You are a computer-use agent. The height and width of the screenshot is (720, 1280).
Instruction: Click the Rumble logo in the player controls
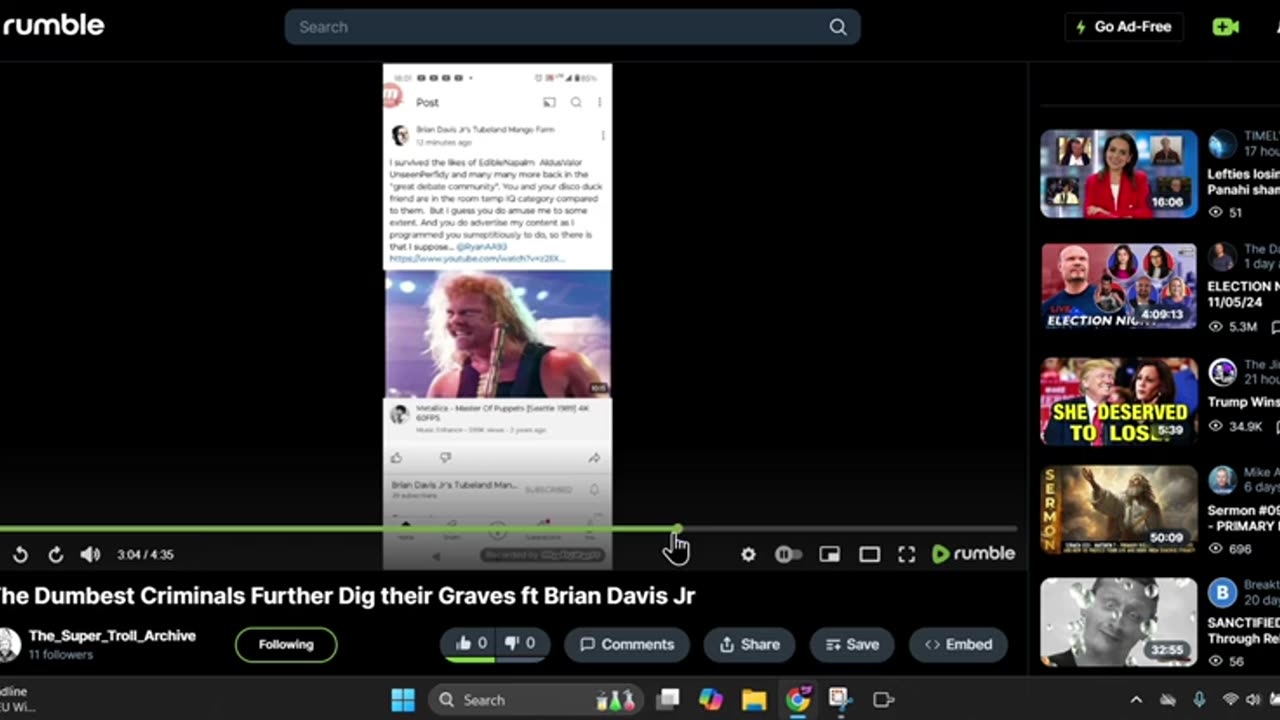click(x=973, y=553)
